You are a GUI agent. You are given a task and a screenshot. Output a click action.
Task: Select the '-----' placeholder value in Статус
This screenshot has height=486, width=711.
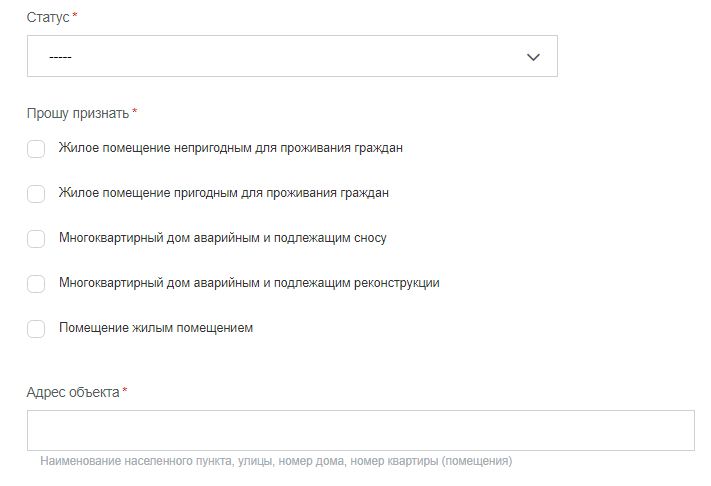[60, 57]
